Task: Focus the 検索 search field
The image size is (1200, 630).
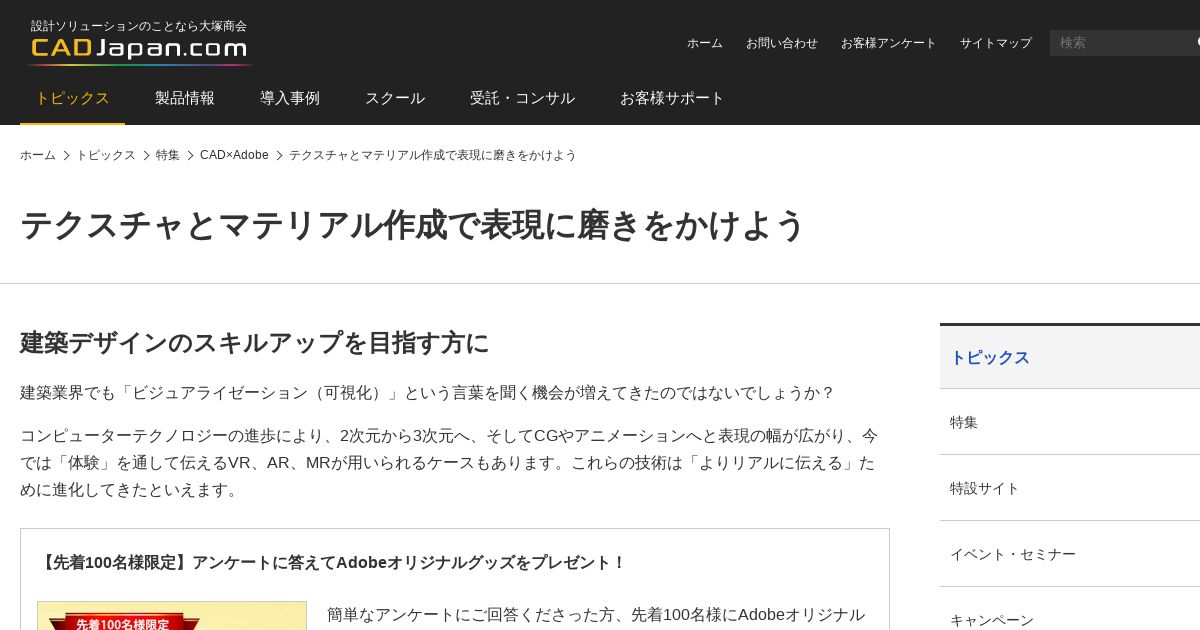Action: point(1120,43)
